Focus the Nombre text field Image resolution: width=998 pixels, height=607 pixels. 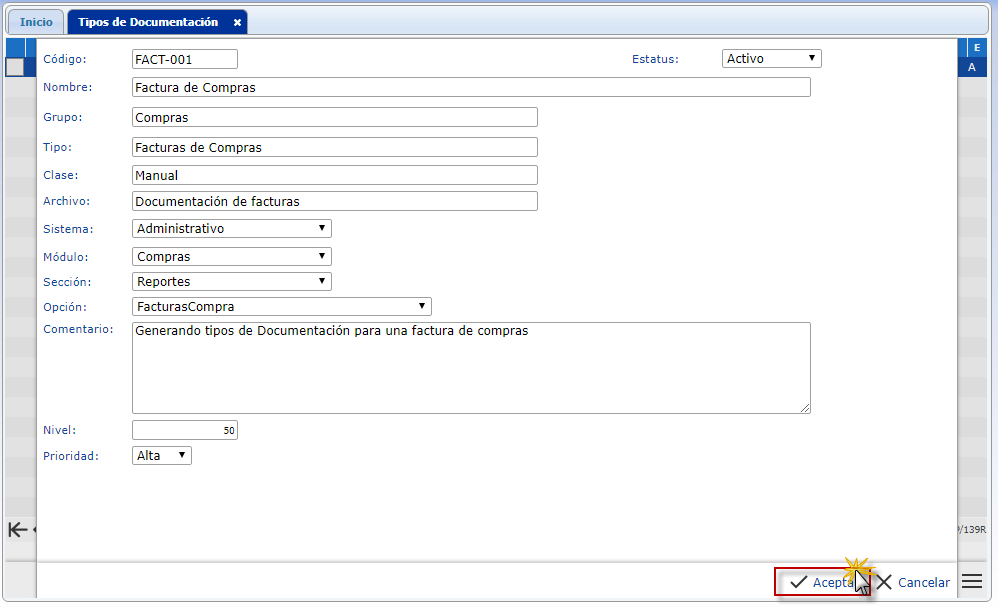click(471, 87)
